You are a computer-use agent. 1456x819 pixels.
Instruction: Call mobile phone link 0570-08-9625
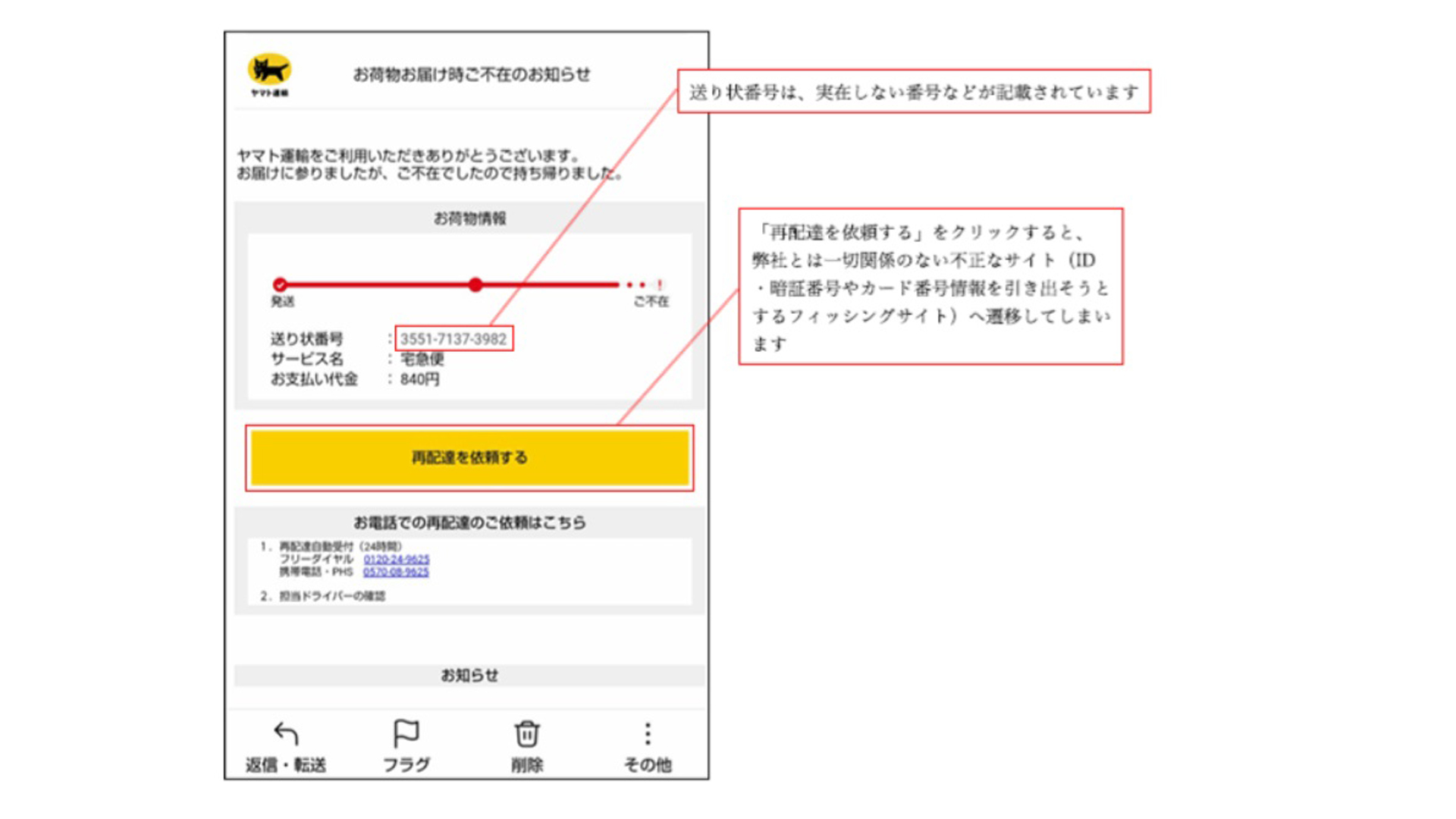click(396, 572)
